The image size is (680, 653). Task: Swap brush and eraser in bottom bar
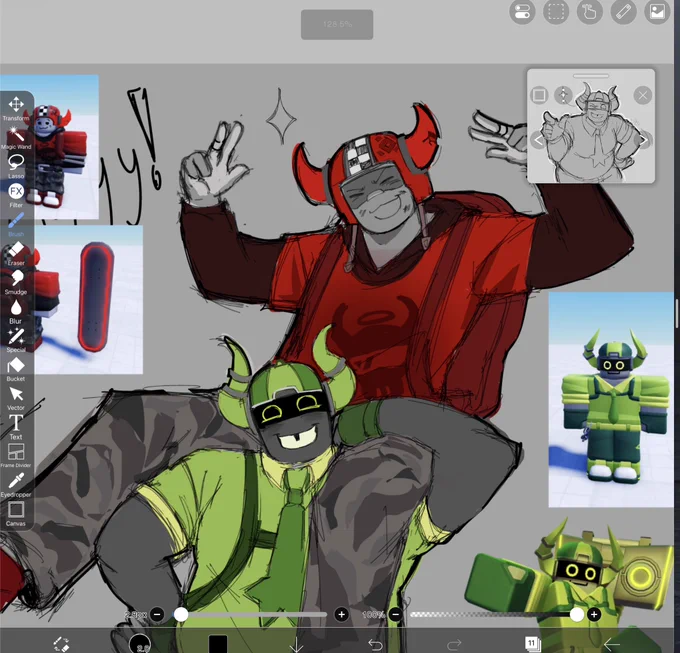[x=62, y=644]
